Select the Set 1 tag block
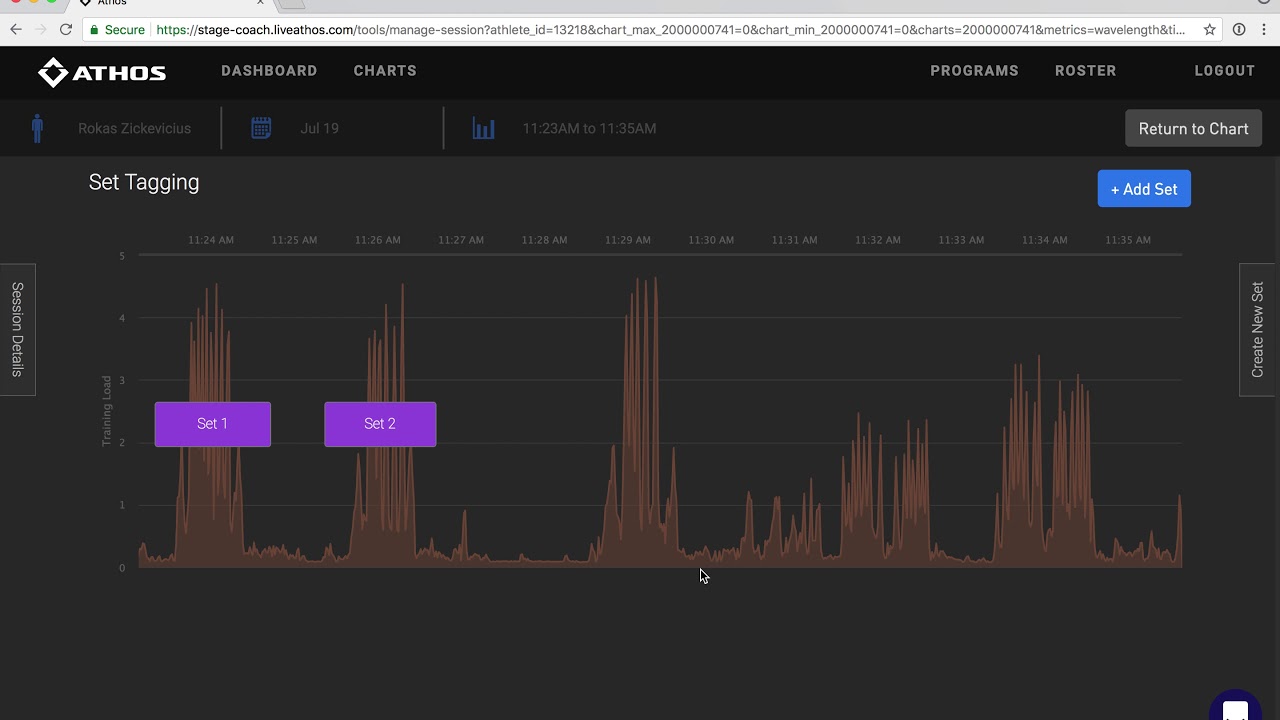This screenshot has width=1280, height=720. 212,424
